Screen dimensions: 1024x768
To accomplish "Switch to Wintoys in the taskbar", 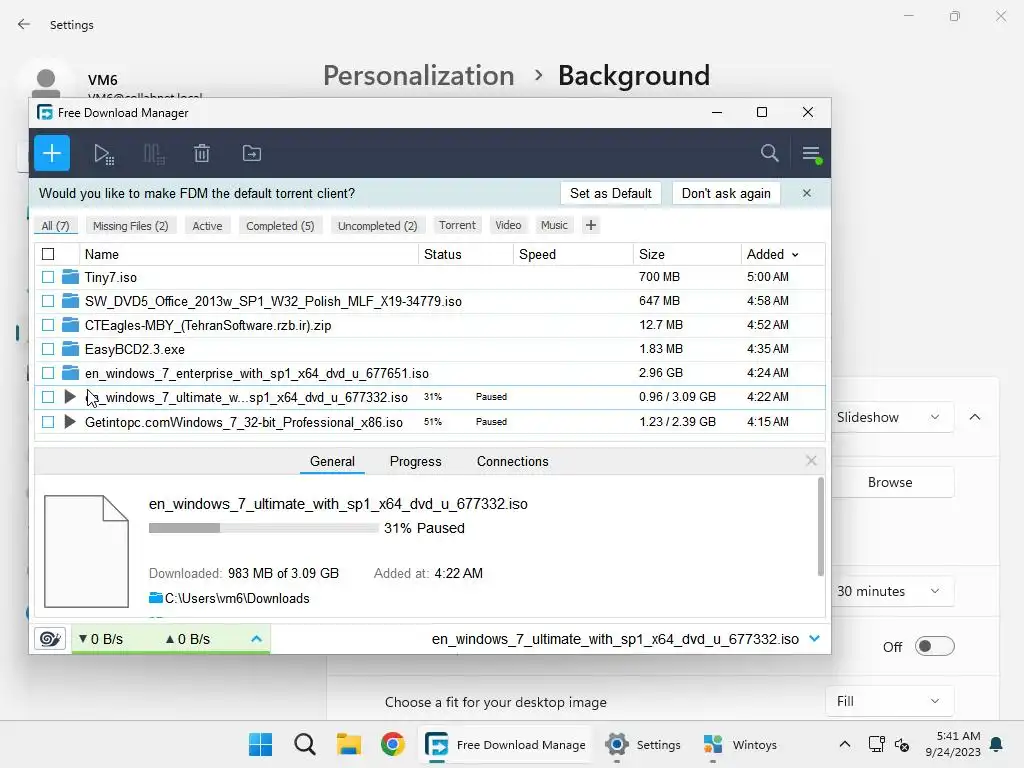I will (740, 744).
